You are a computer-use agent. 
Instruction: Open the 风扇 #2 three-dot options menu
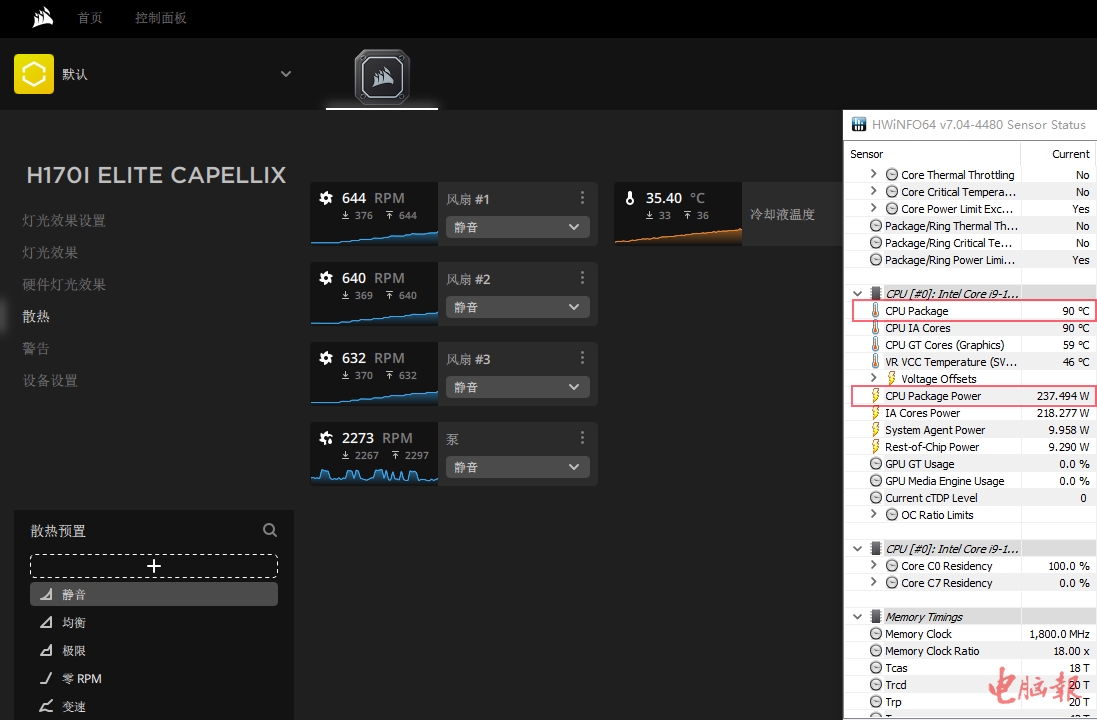(x=582, y=278)
